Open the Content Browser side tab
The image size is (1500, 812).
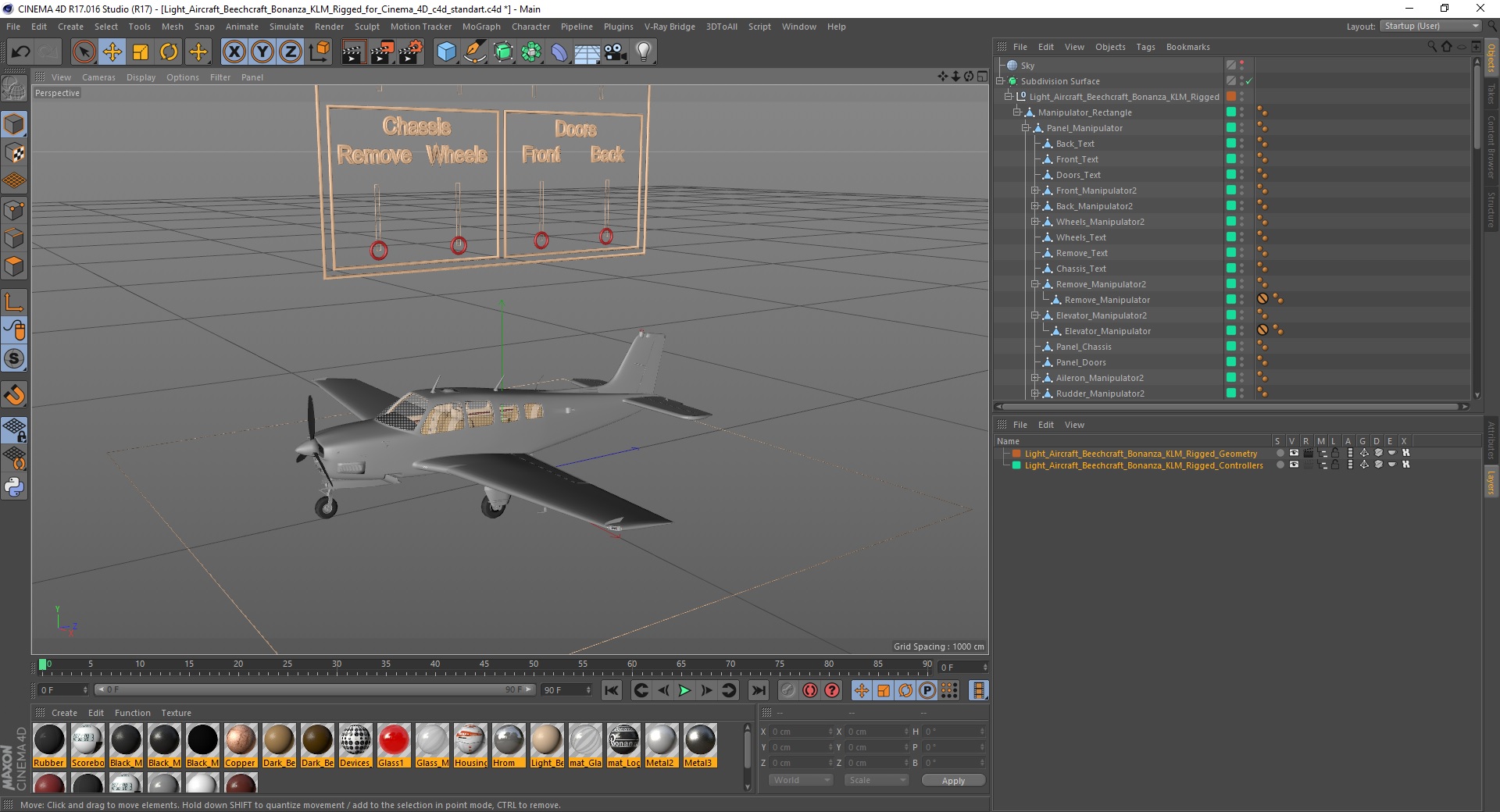(x=1491, y=147)
